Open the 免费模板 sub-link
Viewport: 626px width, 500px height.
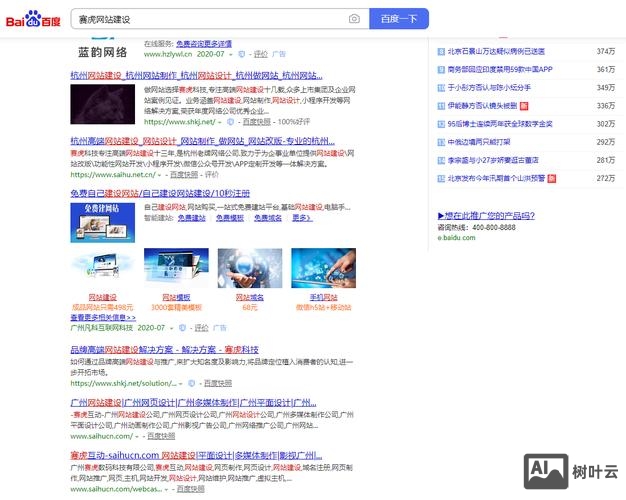230,218
